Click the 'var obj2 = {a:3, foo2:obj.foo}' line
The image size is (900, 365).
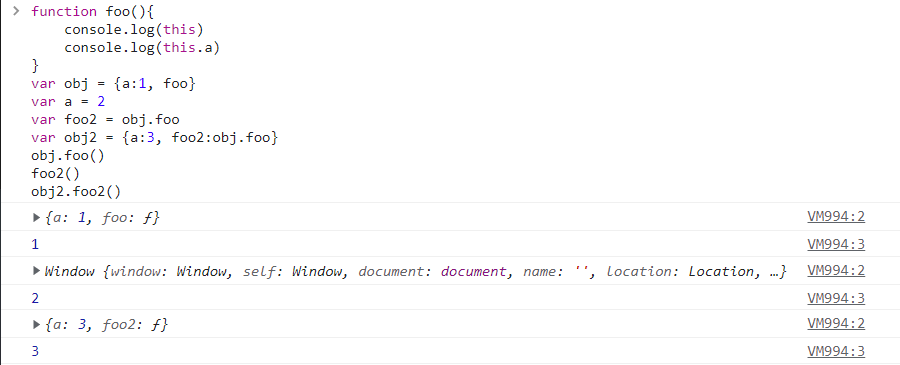(x=154, y=138)
